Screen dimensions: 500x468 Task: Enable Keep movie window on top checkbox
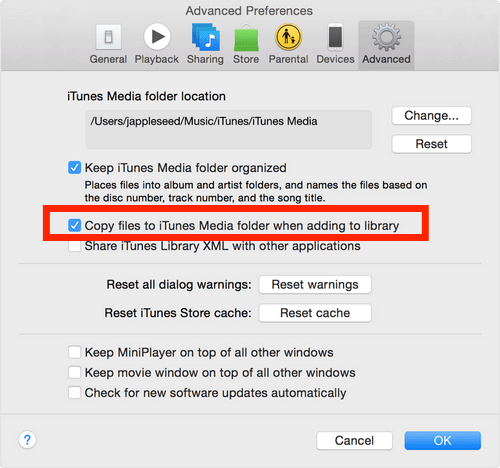74,372
